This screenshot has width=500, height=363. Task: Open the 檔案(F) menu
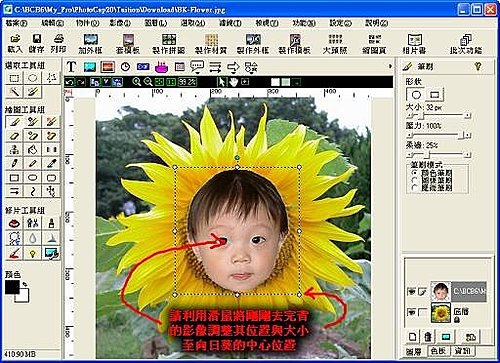tap(16, 23)
